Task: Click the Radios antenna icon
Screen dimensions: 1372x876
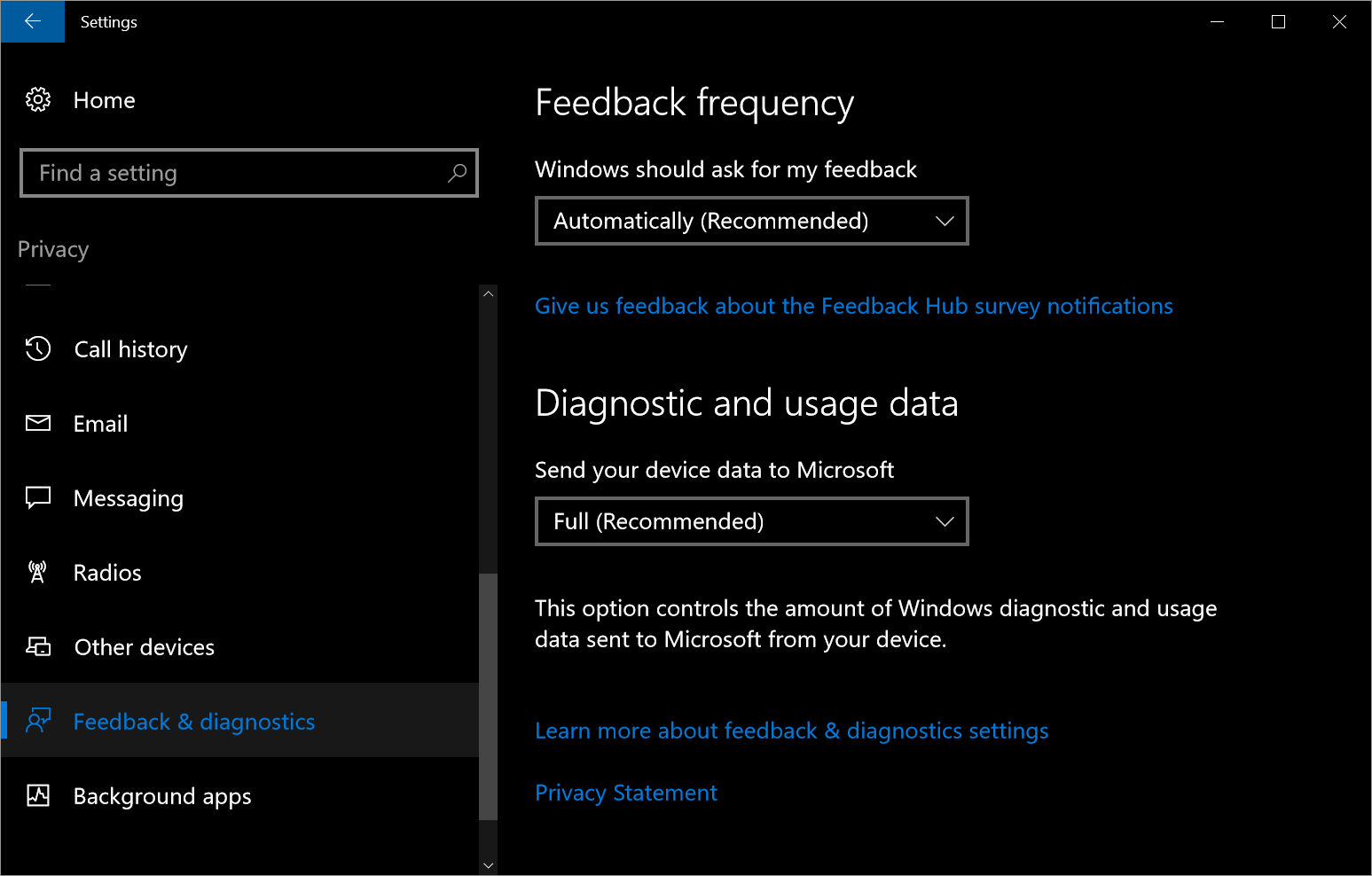Action: point(38,572)
